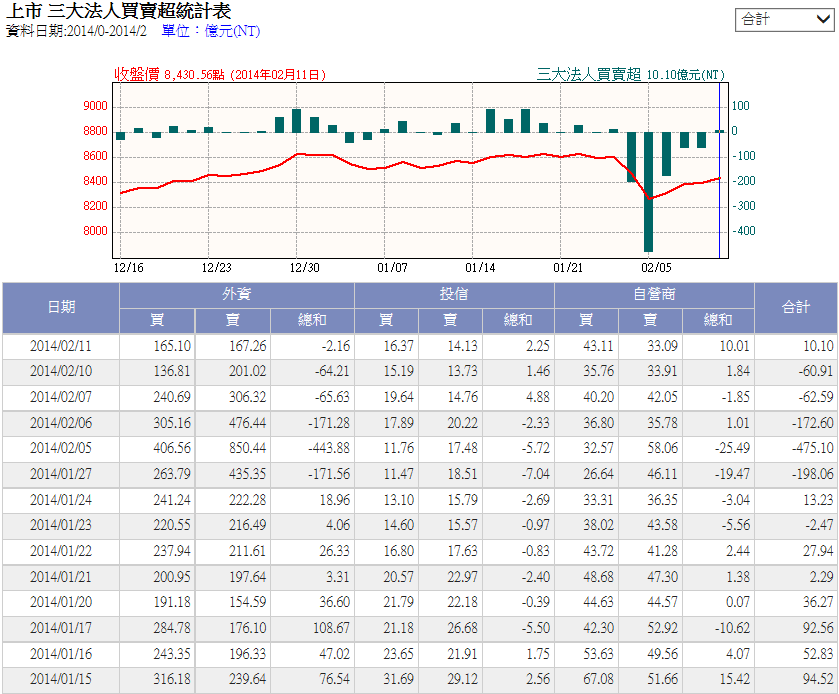Screen dimensions: 839x694
Task: Click the 外資 group header
Action: click(x=237, y=295)
